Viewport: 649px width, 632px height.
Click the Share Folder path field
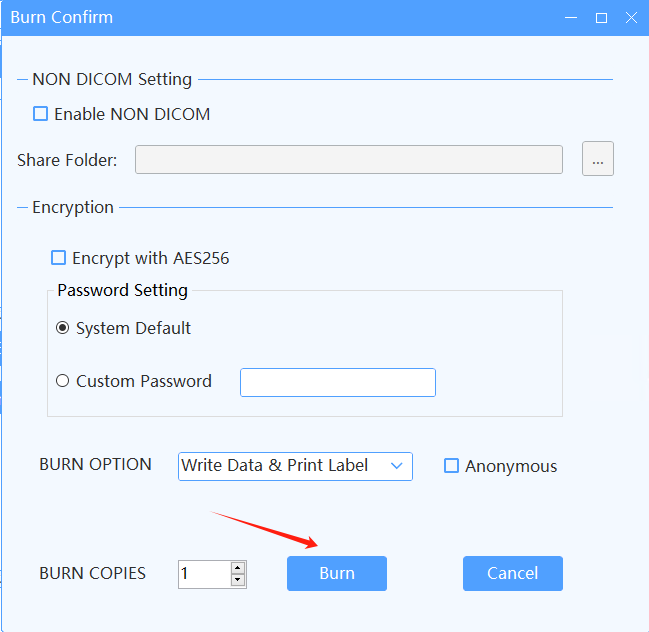(x=348, y=160)
